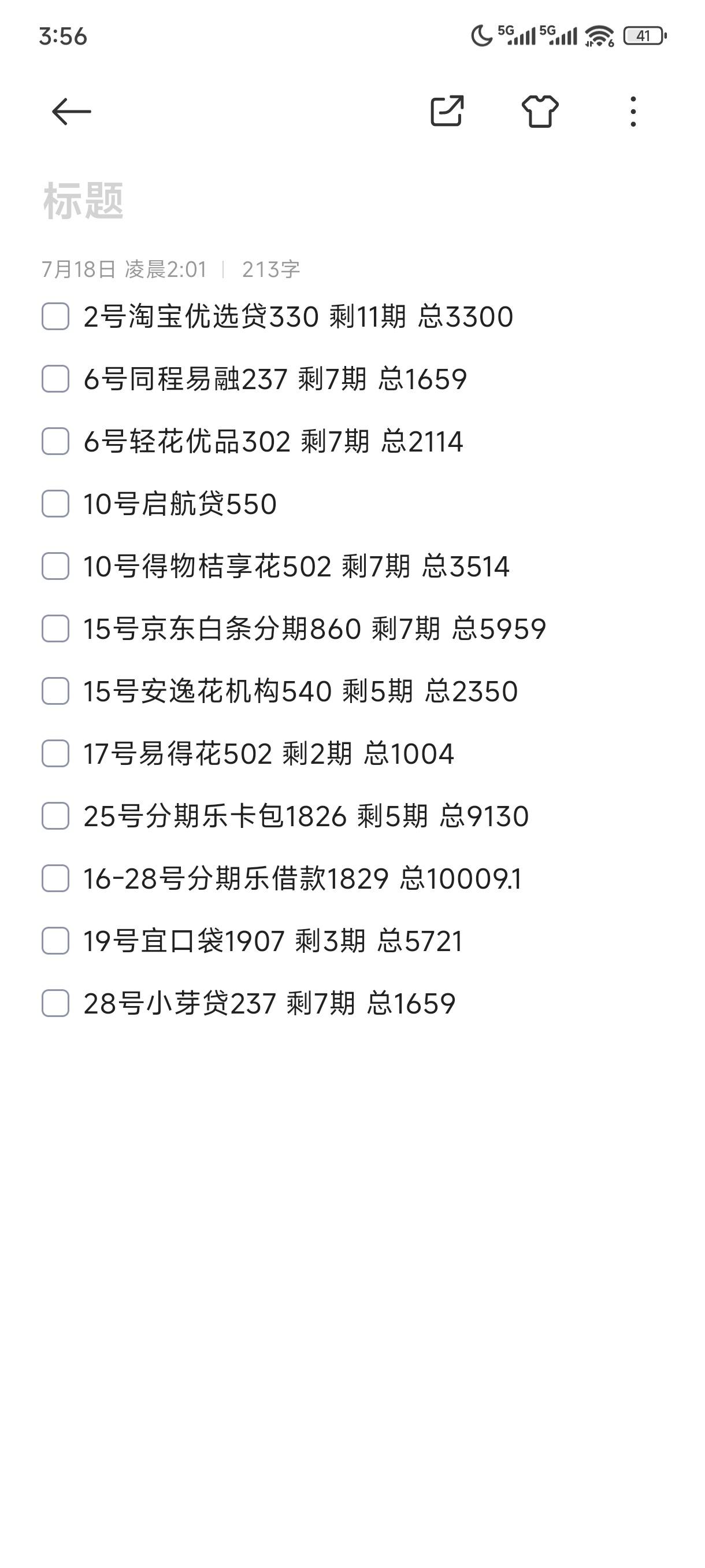The width and height of the screenshot is (705, 1568).
Task: Check the 17号易得花502 checkbox
Action: point(55,753)
